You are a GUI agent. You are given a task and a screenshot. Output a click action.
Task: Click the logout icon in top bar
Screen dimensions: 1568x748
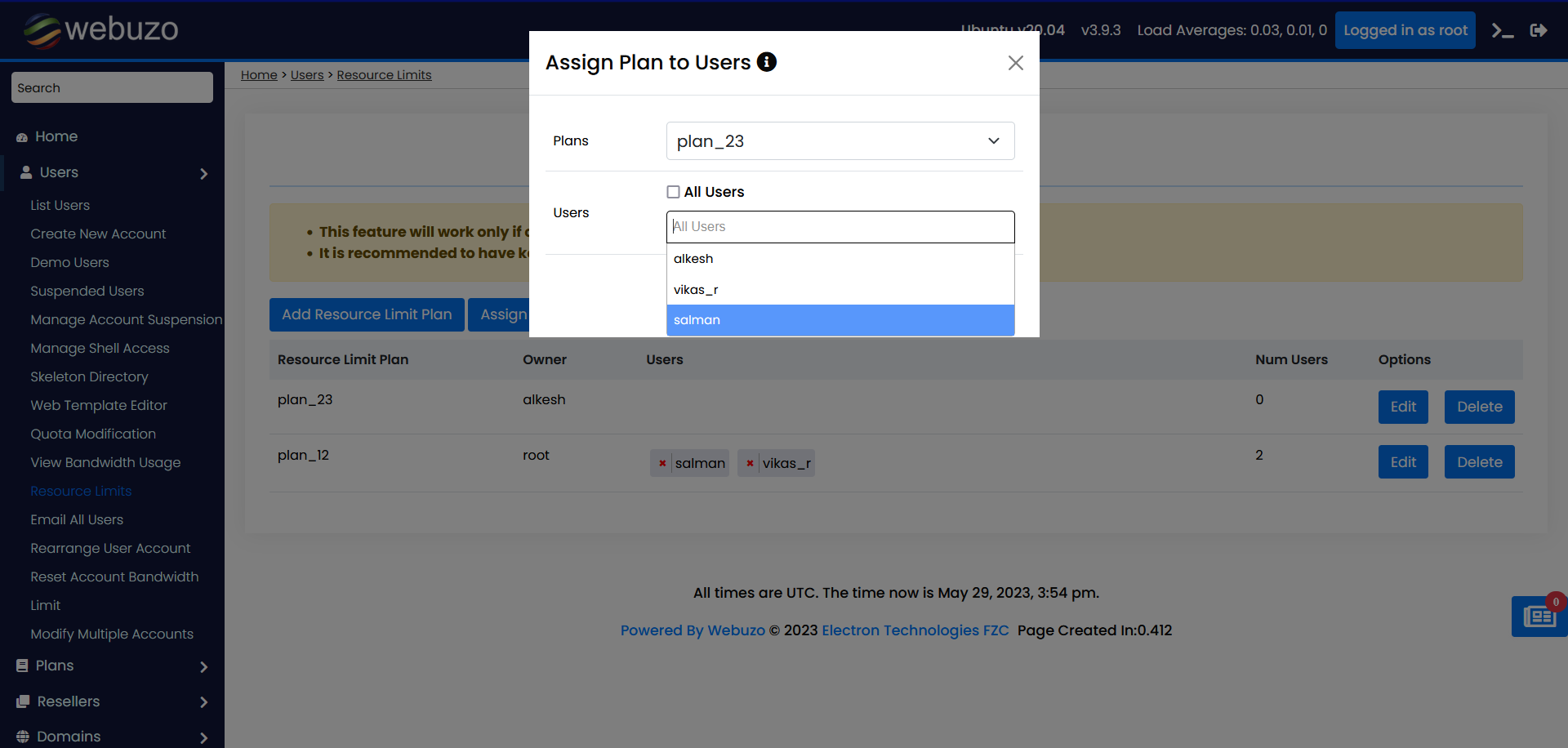1539,31
